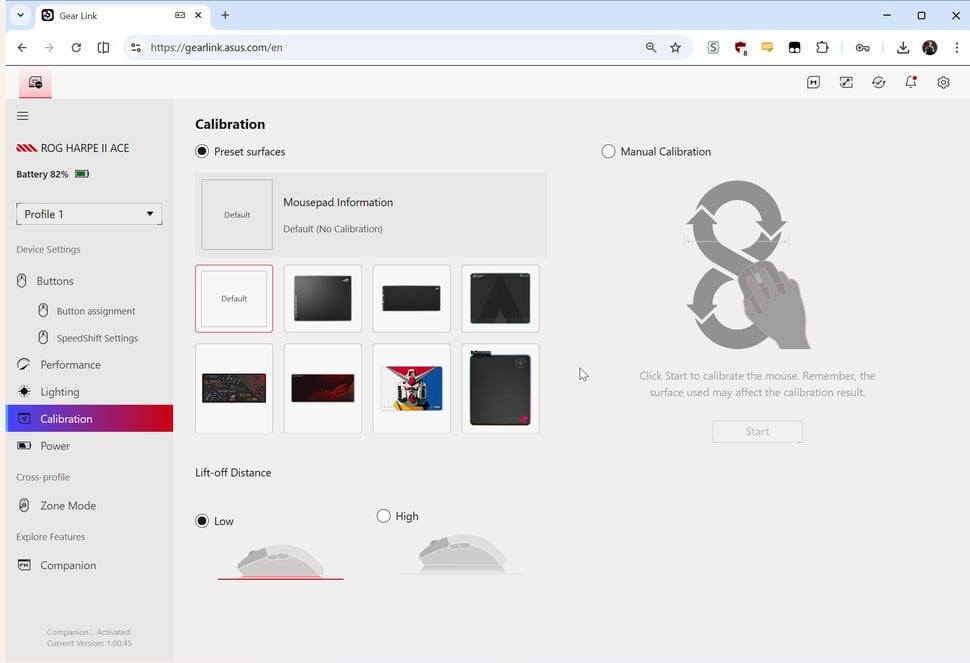Select the Preset surfaces radio button
The height and width of the screenshot is (663, 970).
[x=202, y=151]
